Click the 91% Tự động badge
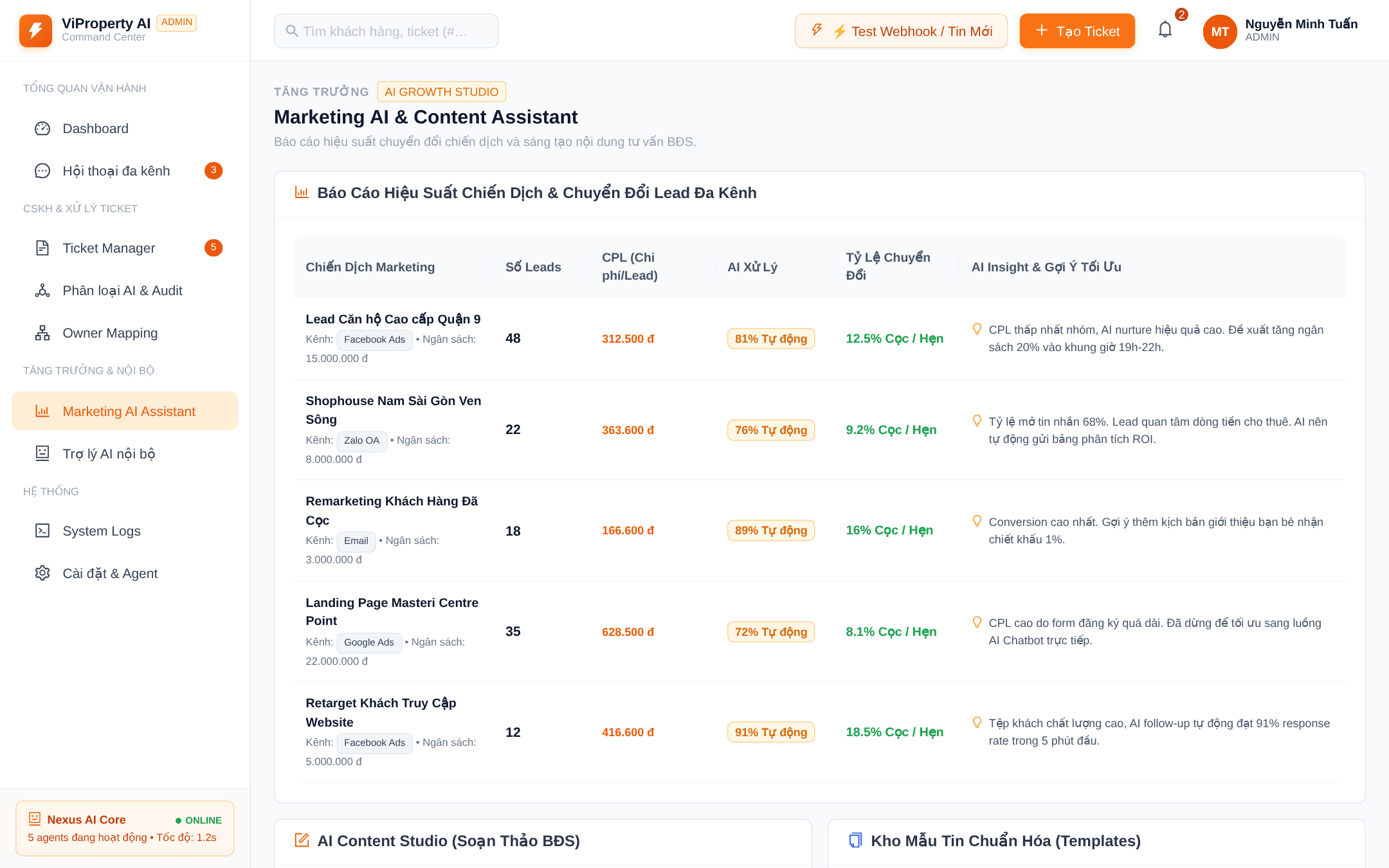Image resolution: width=1389 pixels, height=868 pixels. point(771,732)
